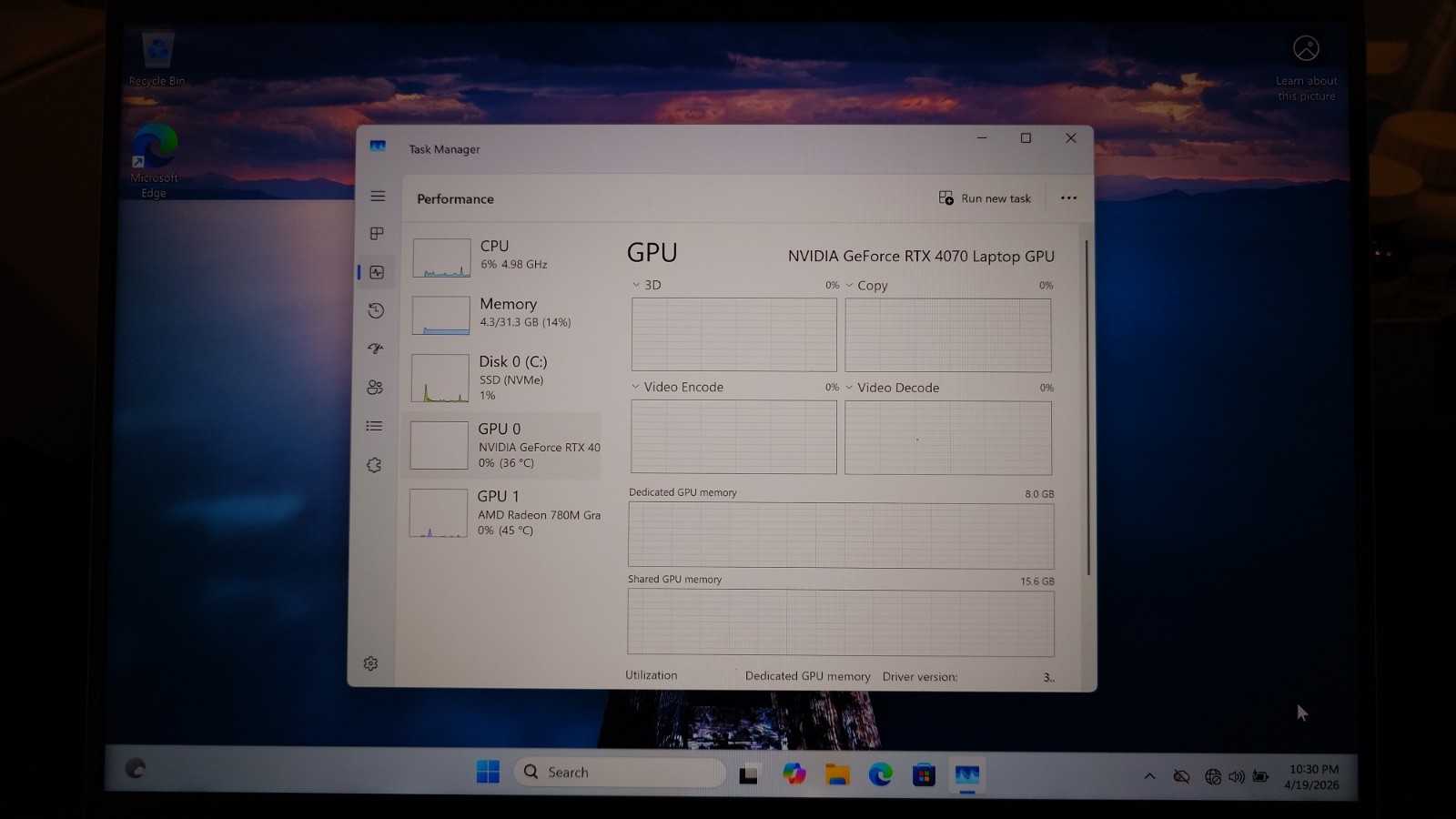Select the Performance page icon
This screenshot has height=819, width=1456.
(x=377, y=272)
